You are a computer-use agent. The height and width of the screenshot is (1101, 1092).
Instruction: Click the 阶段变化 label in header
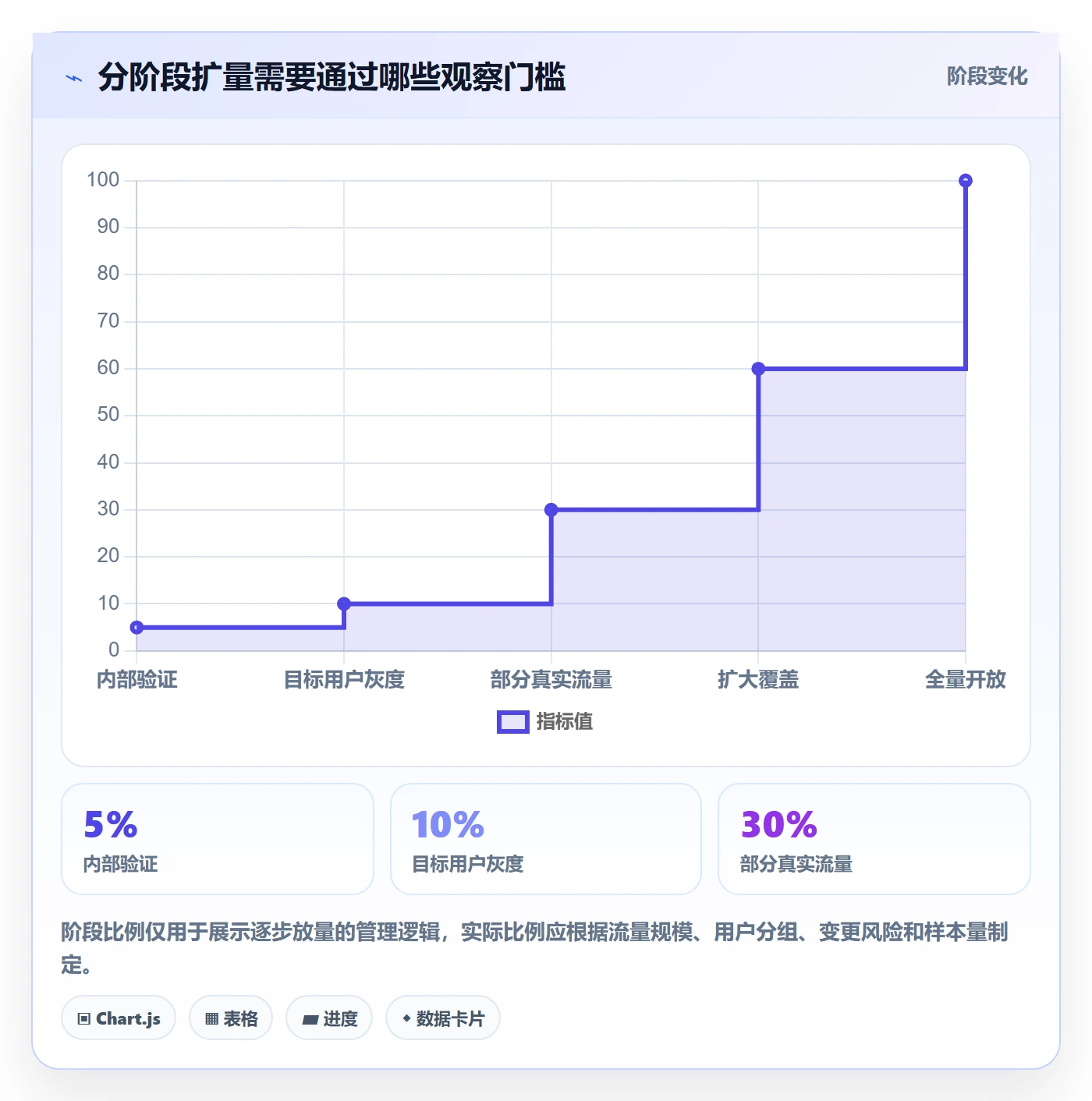coord(987,76)
